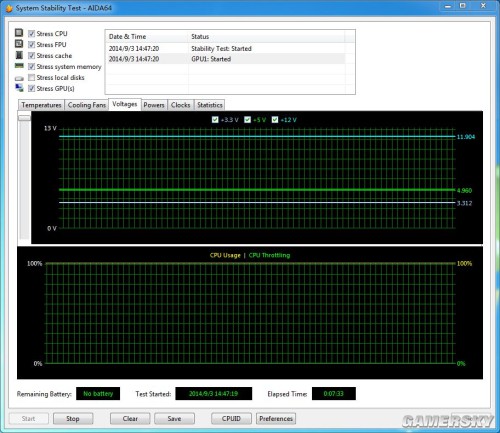
Task: Uncheck Stress GPU(s) option
Action: coord(31,88)
